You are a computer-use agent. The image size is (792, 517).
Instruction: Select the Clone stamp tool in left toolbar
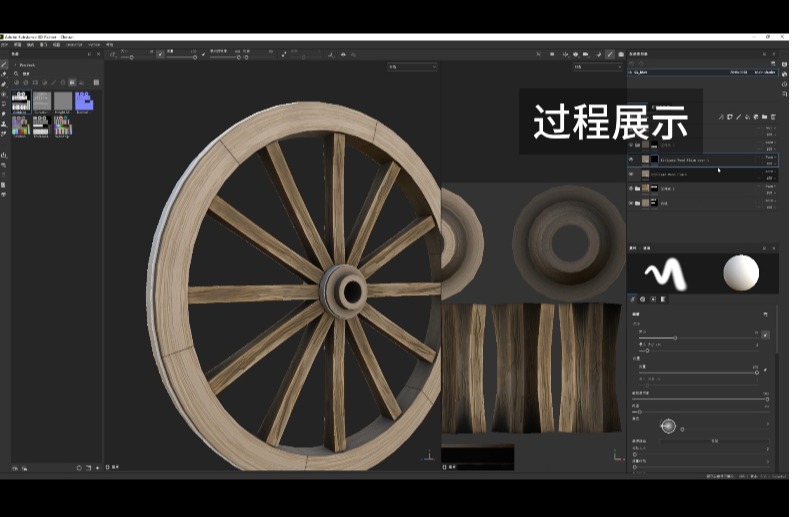[x=4, y=124]
